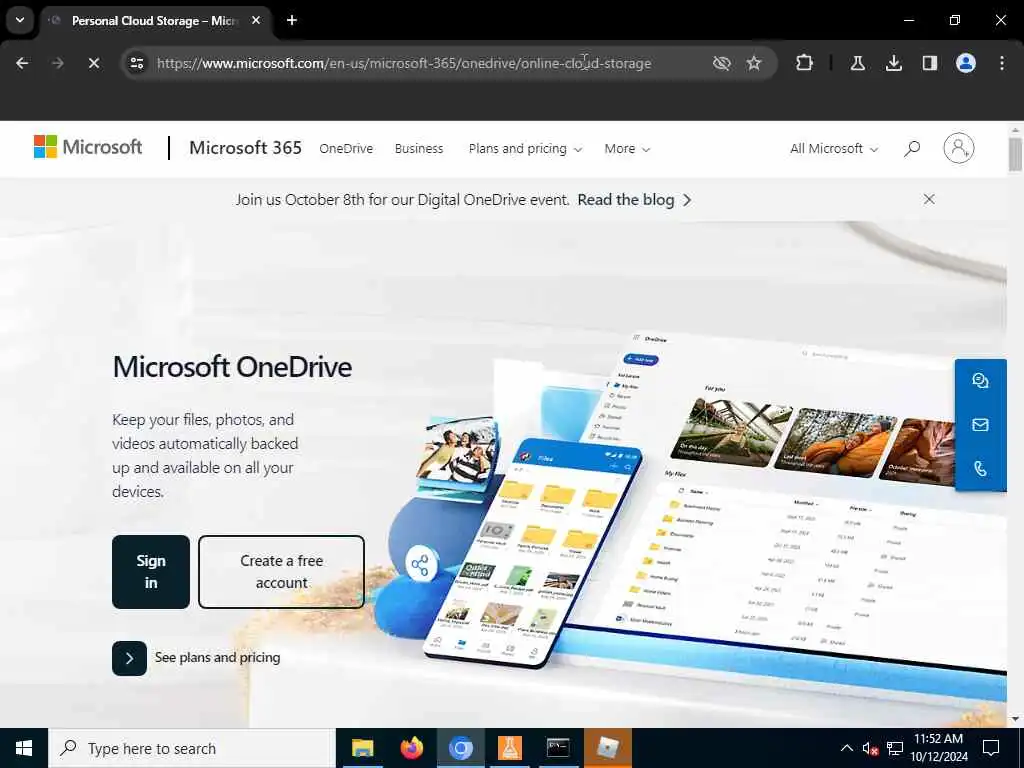Open the notifications center icon
Screen dimensions: 1024x768
(x=991, y=748)
